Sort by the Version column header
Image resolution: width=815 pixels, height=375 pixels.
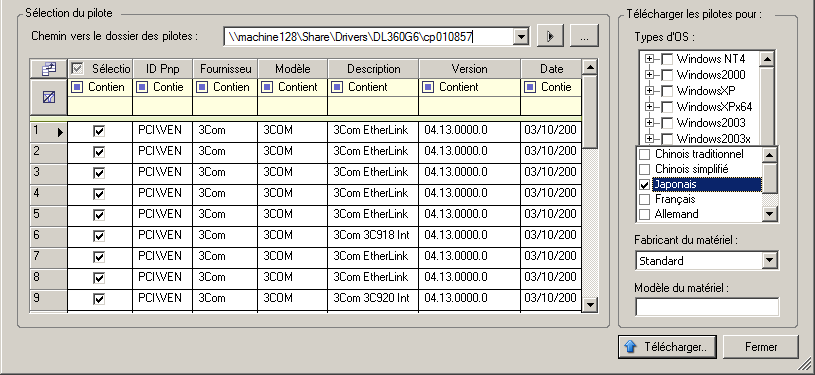pyautogui.click(x=469, y=69)
